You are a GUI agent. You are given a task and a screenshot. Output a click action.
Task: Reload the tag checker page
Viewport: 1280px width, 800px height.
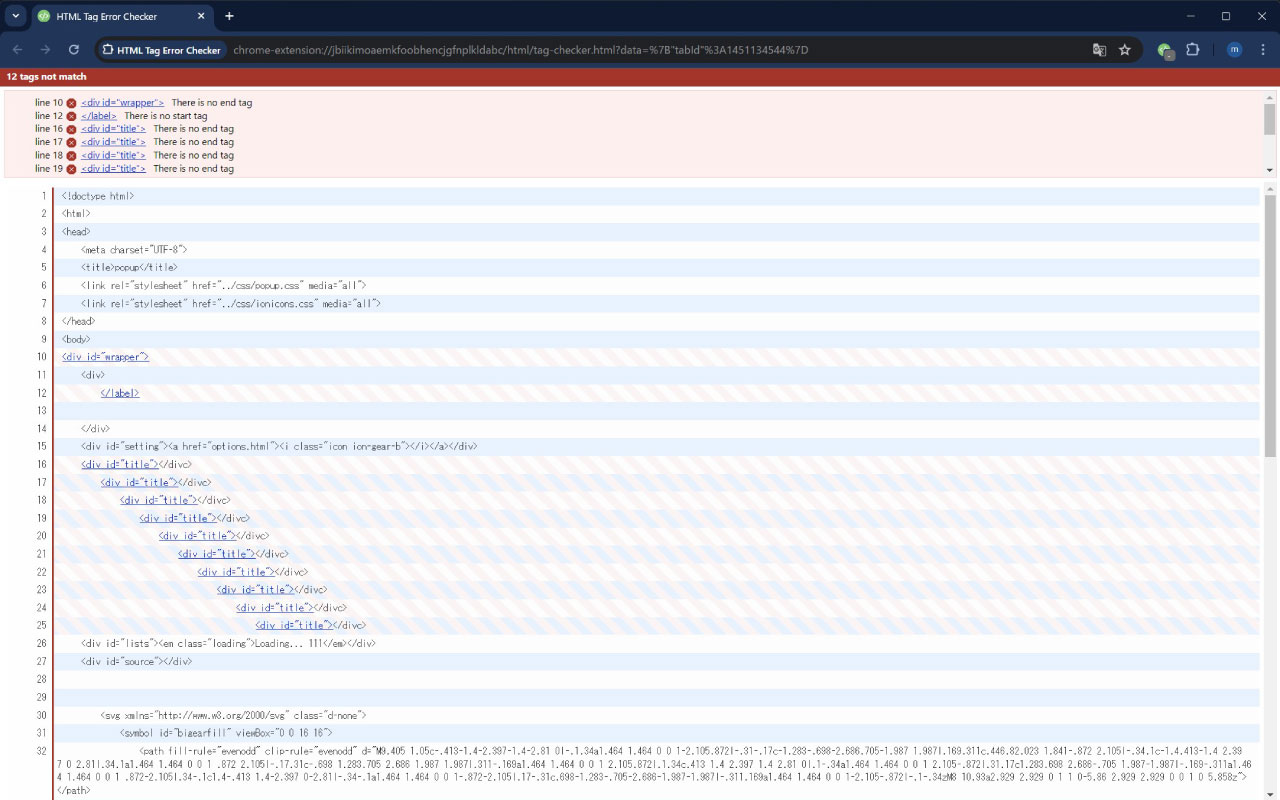pos(73,48)
